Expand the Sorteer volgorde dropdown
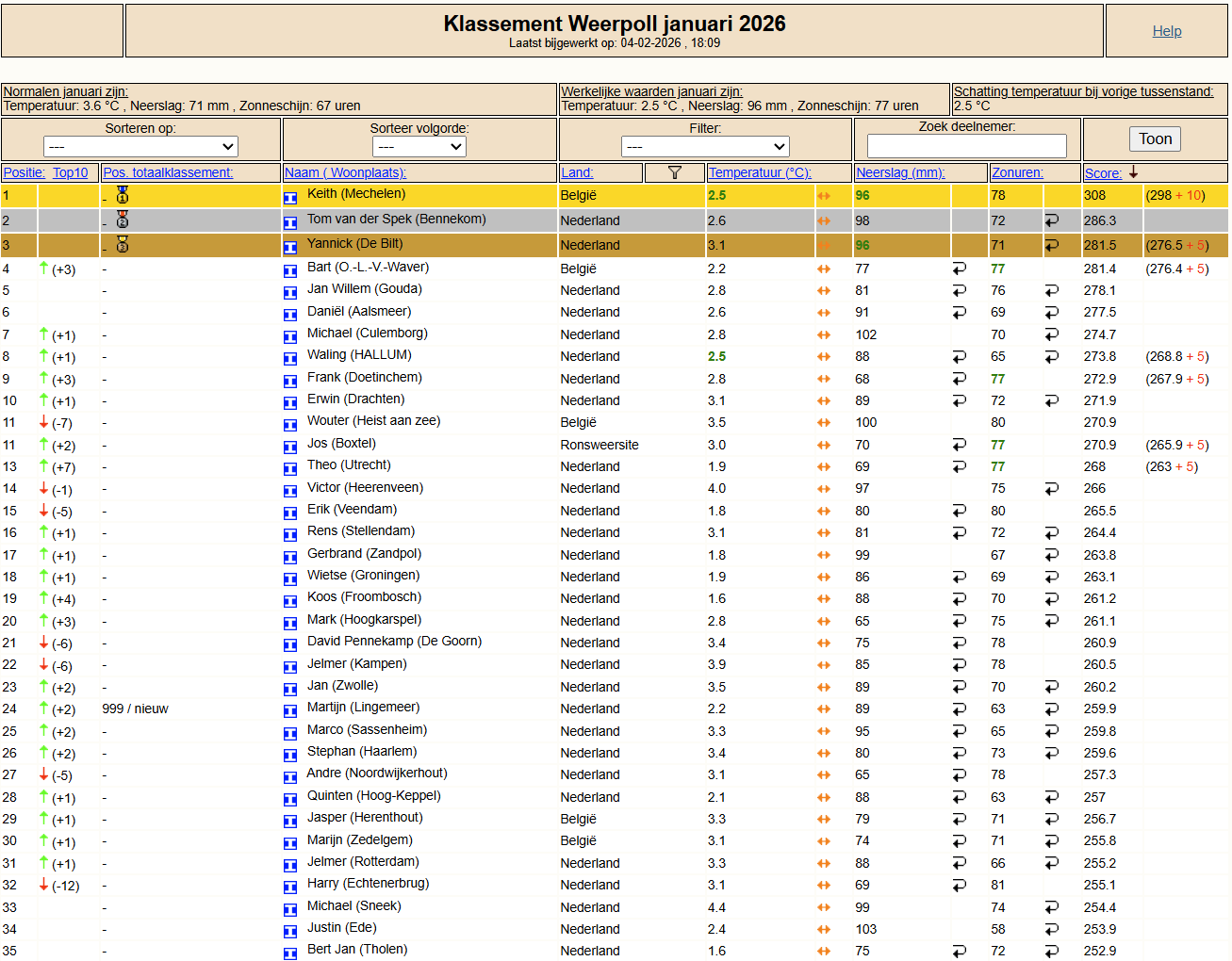1232x961 pixels. tap(419, 146)
